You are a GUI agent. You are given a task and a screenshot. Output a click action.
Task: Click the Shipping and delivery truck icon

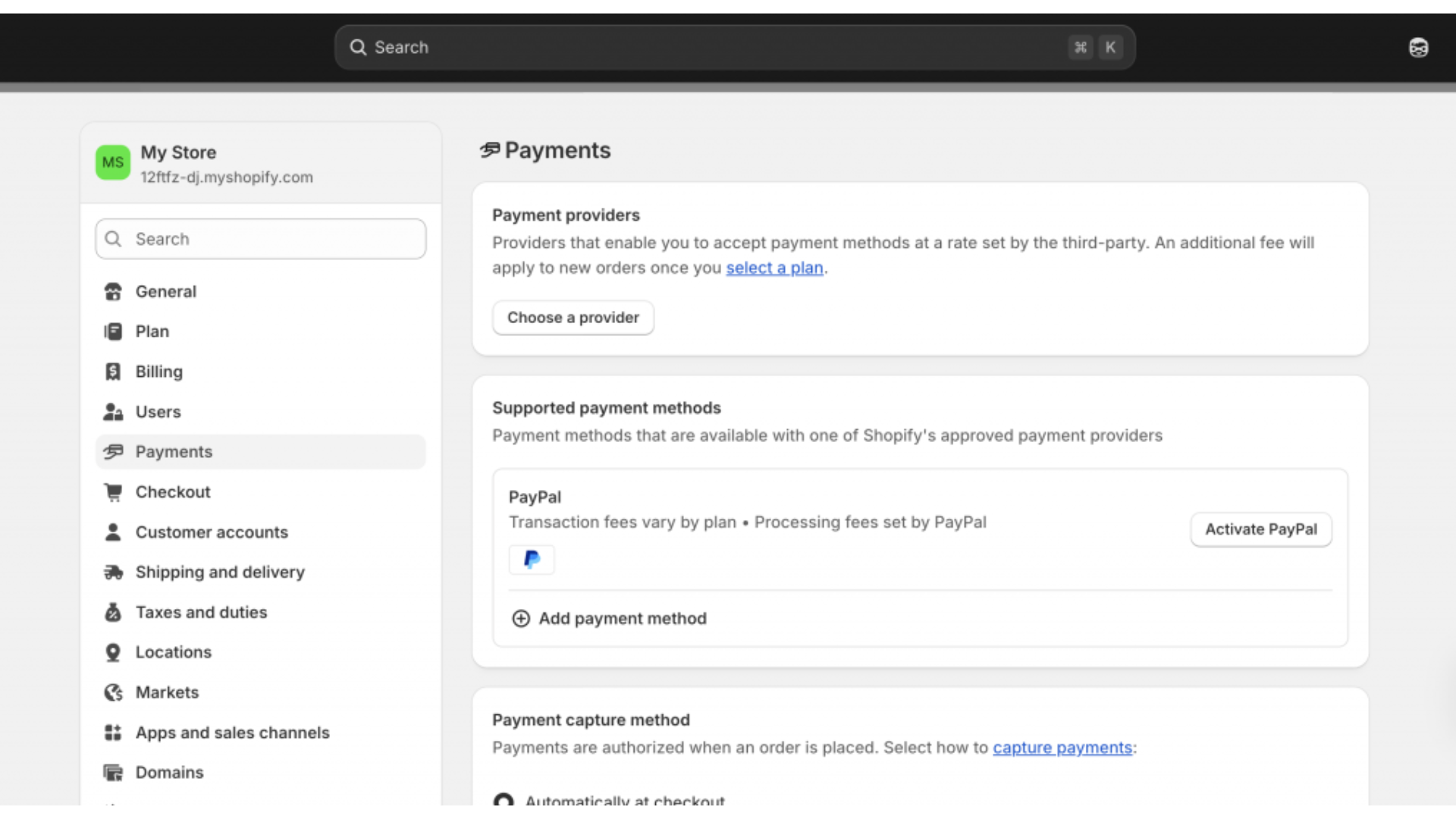point(113,573)
